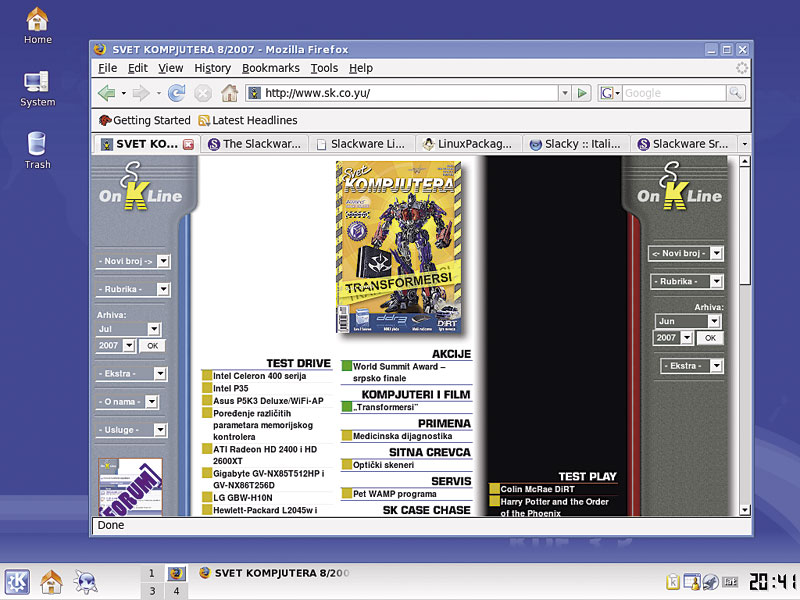Click the home folder icon in the panel
Viewport: 800px width, 600px height.
pos(52,582)
